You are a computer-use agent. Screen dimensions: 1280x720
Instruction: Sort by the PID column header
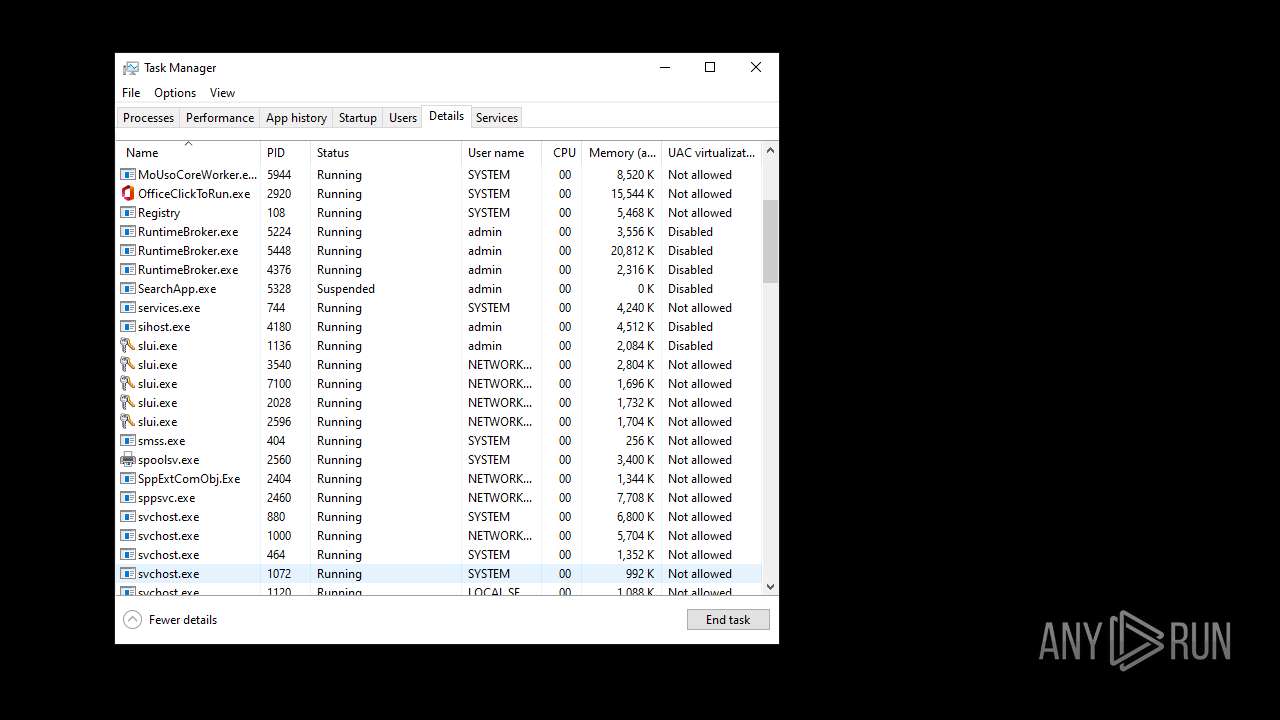(285, 153)
